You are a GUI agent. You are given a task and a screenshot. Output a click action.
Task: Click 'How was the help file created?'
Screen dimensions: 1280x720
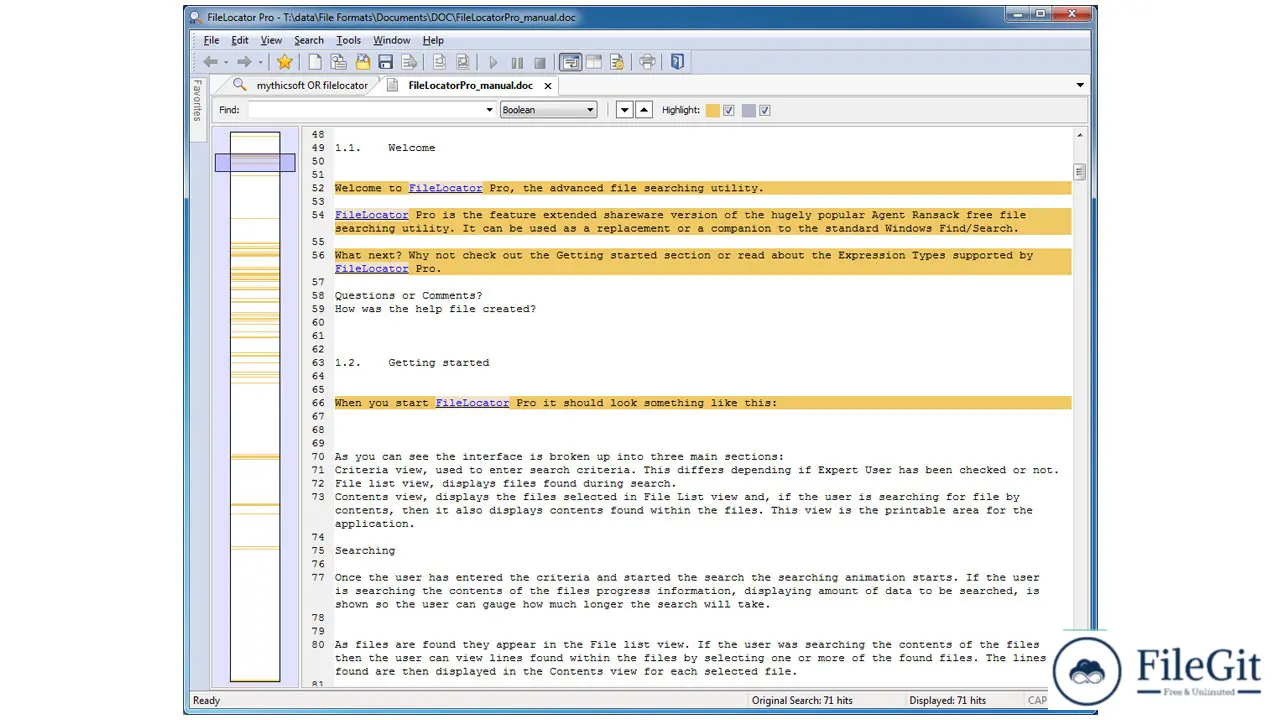point(435,309)
